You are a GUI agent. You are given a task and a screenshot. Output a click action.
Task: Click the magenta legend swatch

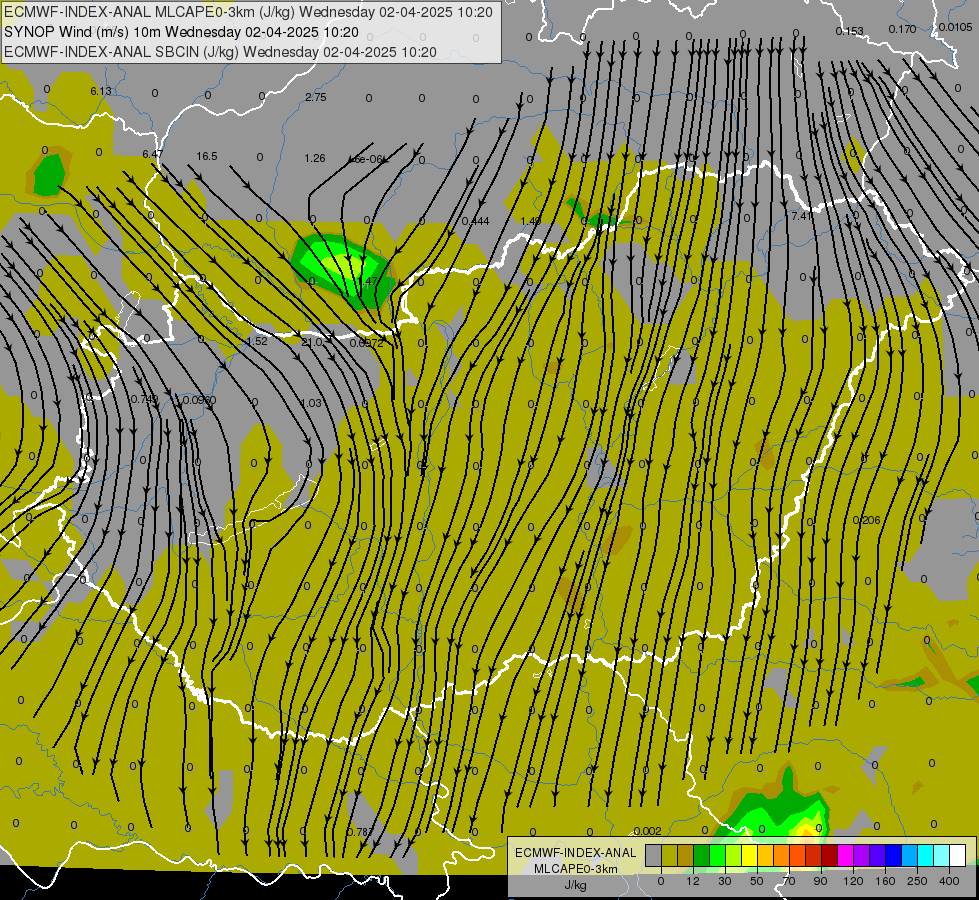pos(845,856)
